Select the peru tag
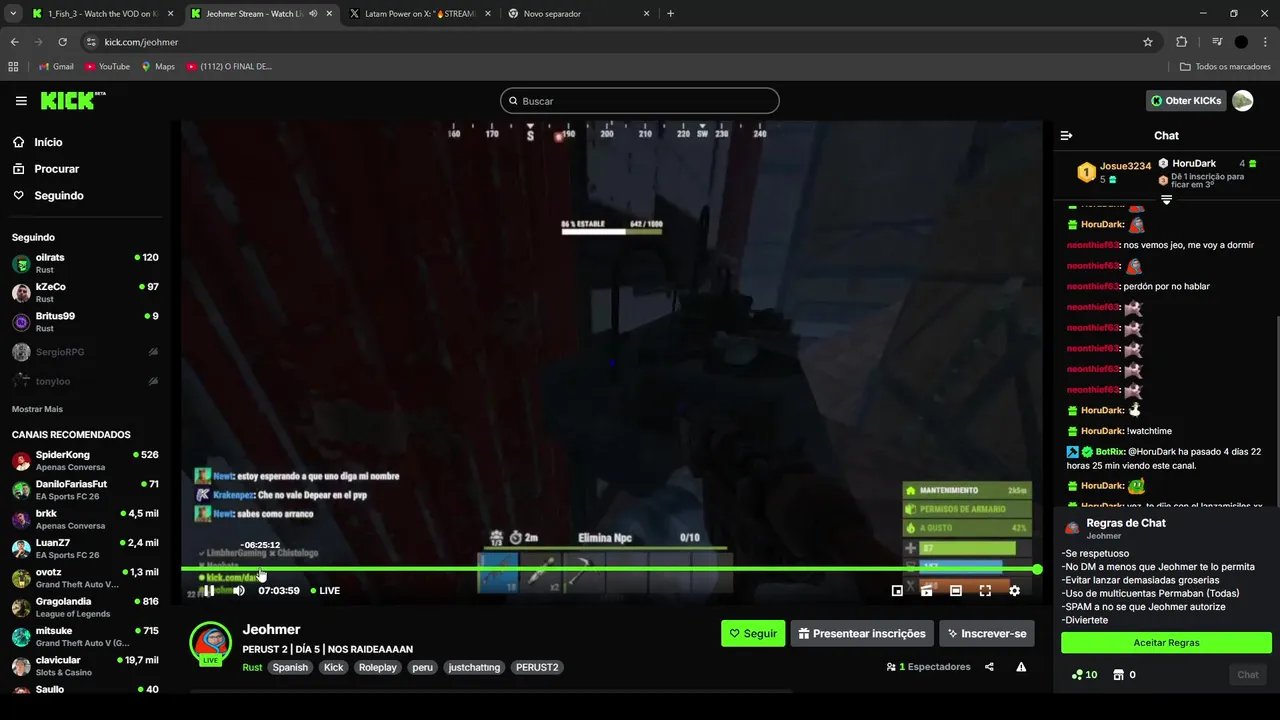The image size is (1280, 720). pyautogui.click(x=423, y=667)
